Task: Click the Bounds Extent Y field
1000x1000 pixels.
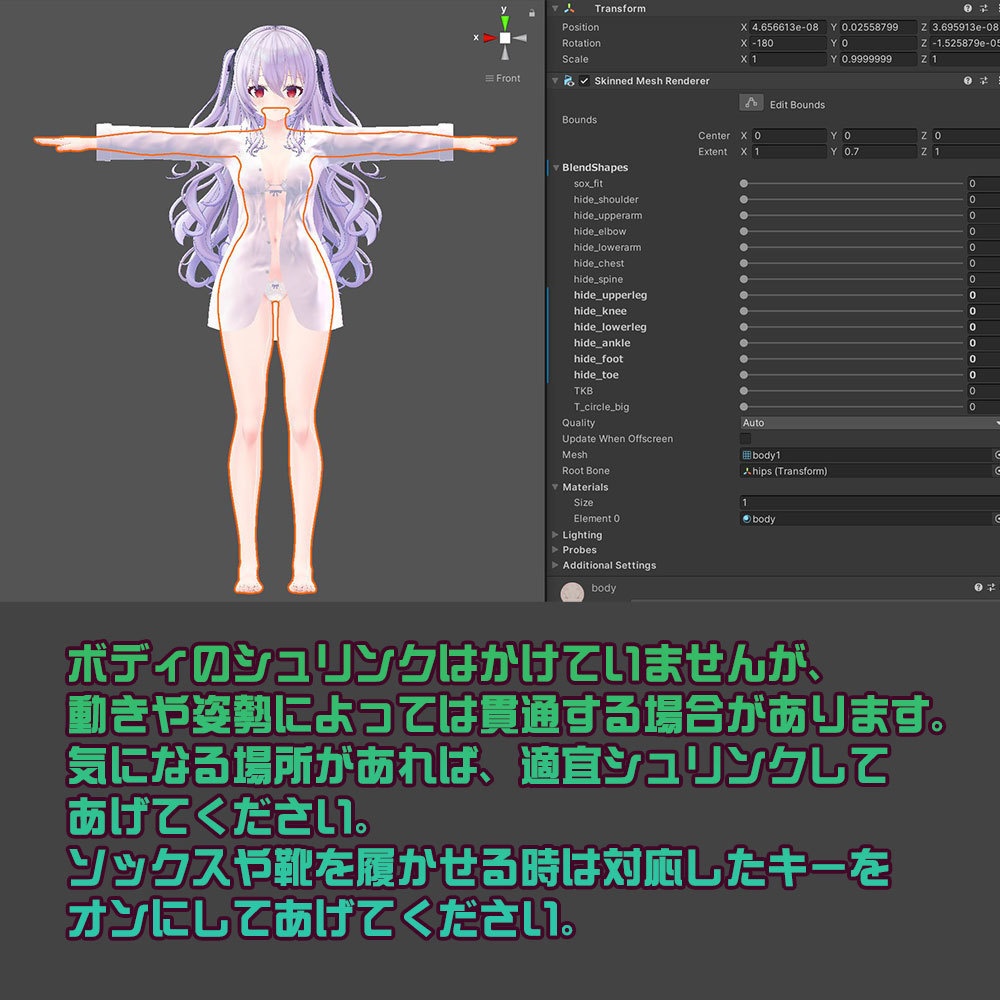Action: coord(879,151)
